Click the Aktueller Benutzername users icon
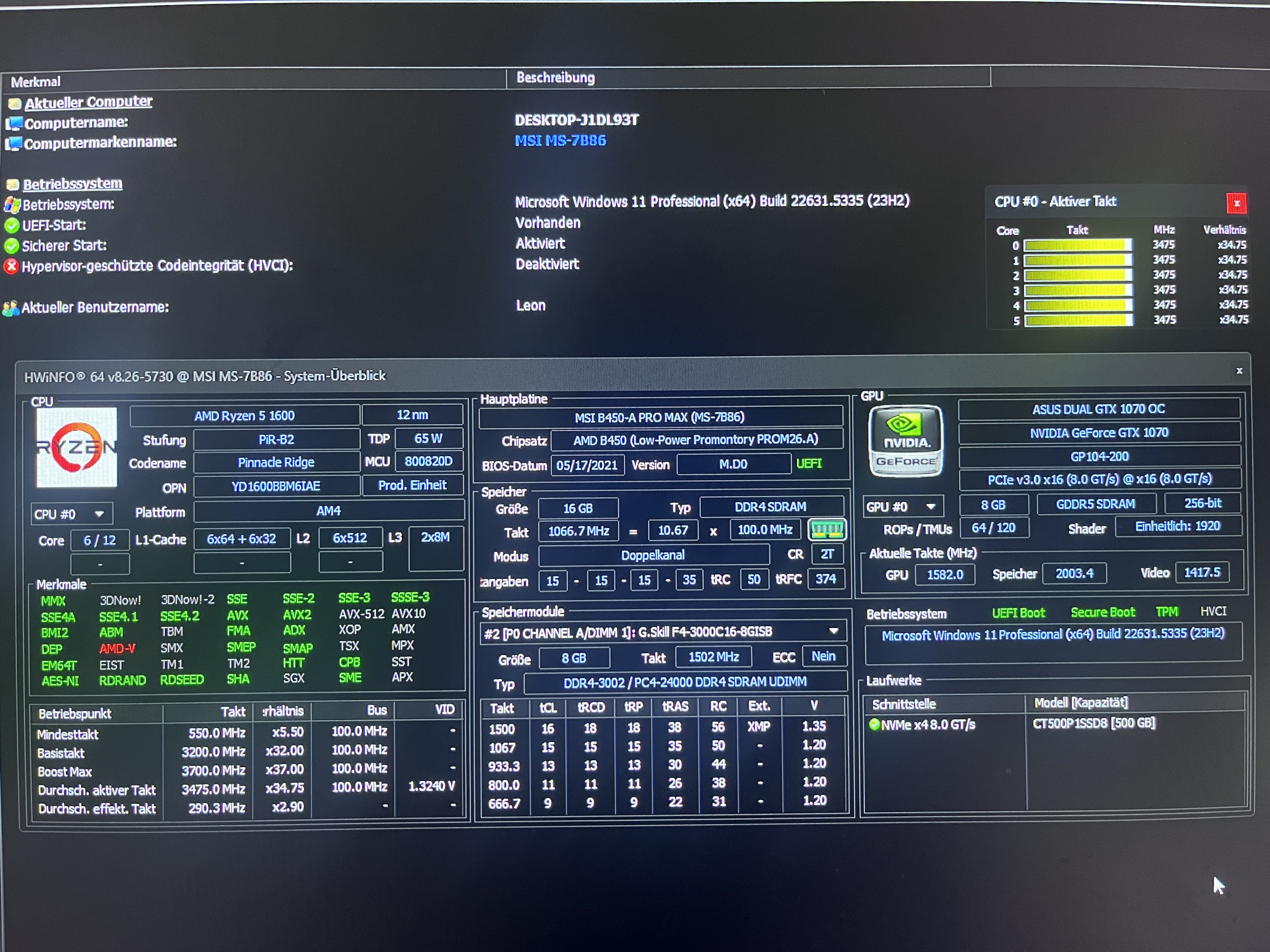This screenshot has height=952, width=1270. [10, 309]
